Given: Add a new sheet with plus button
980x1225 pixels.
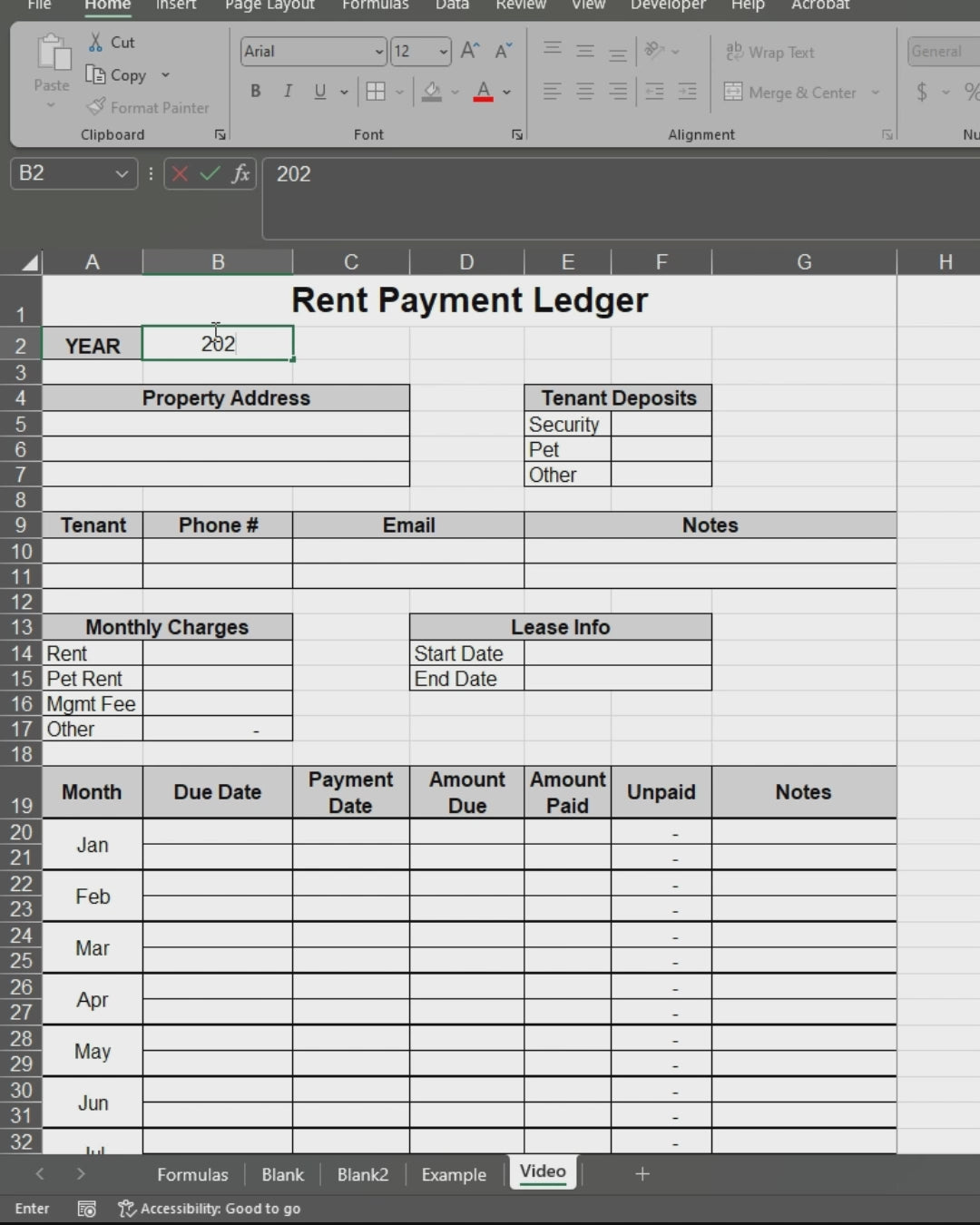Looking at the screenshot, I should pyautogui.click(x=642, y=1174).
